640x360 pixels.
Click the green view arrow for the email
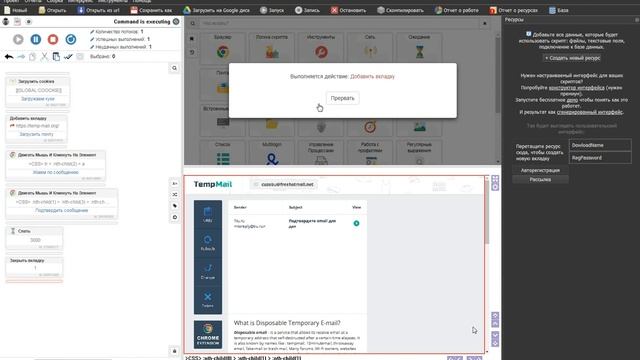coord(356,223)
